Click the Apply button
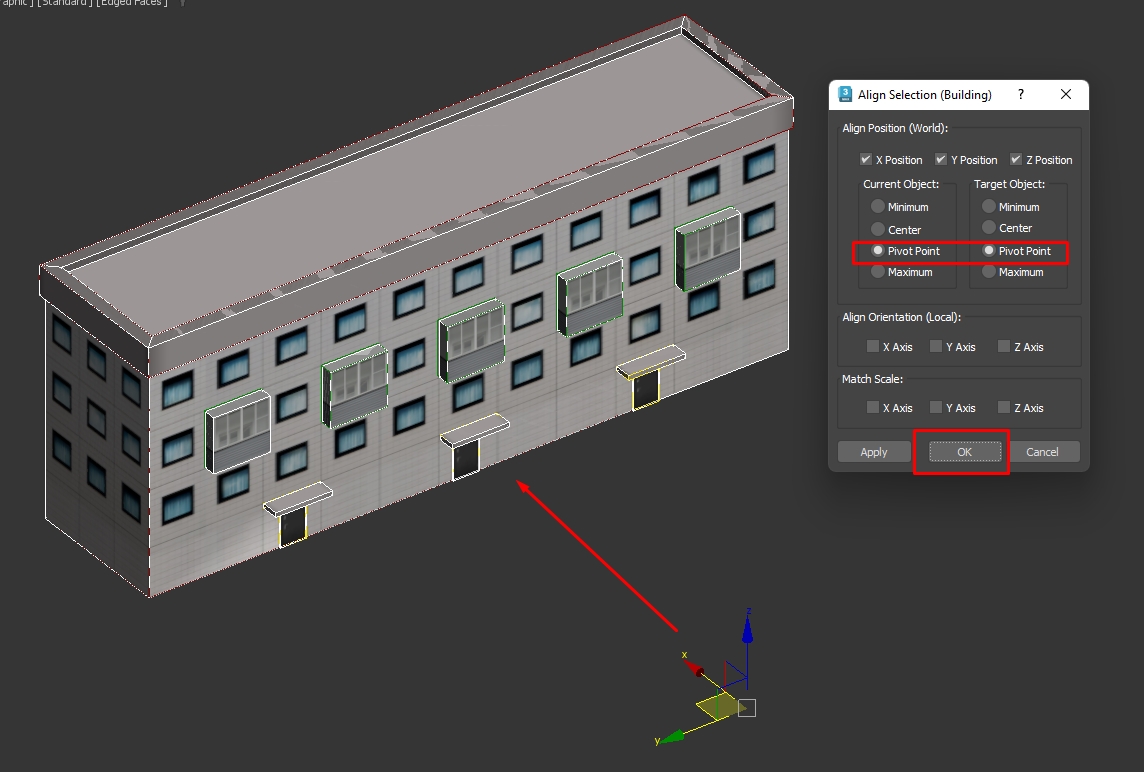Viewport: 1144px width, 772px height. click(873, 452)
